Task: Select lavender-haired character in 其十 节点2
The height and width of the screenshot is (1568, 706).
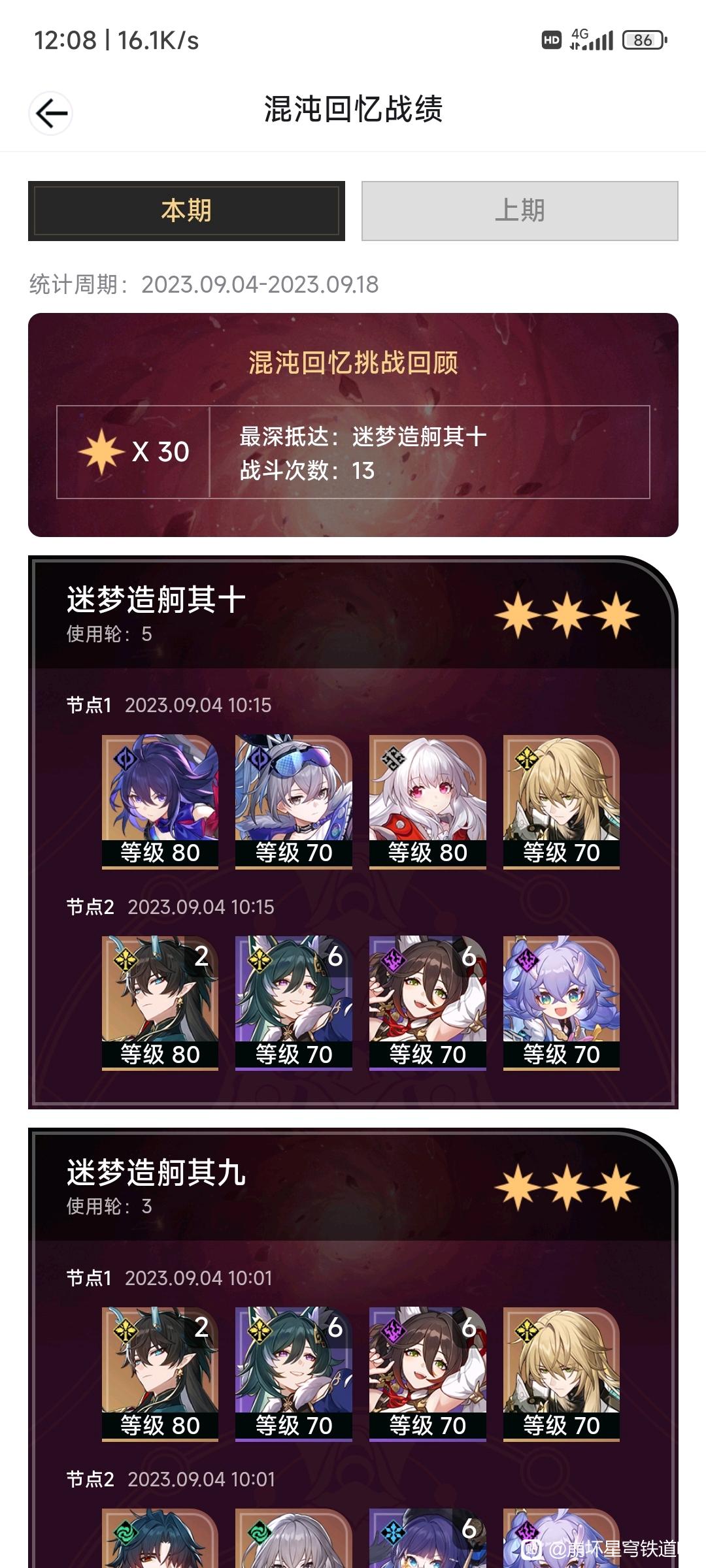Action: coord(561,1003)
